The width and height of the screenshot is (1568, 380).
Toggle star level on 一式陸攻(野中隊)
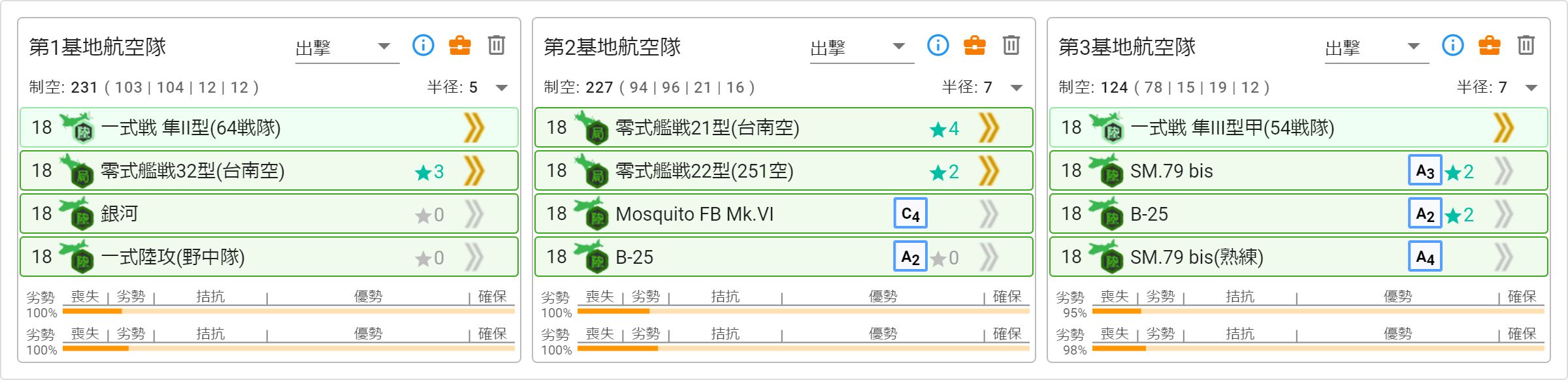[x=429, y=258]
